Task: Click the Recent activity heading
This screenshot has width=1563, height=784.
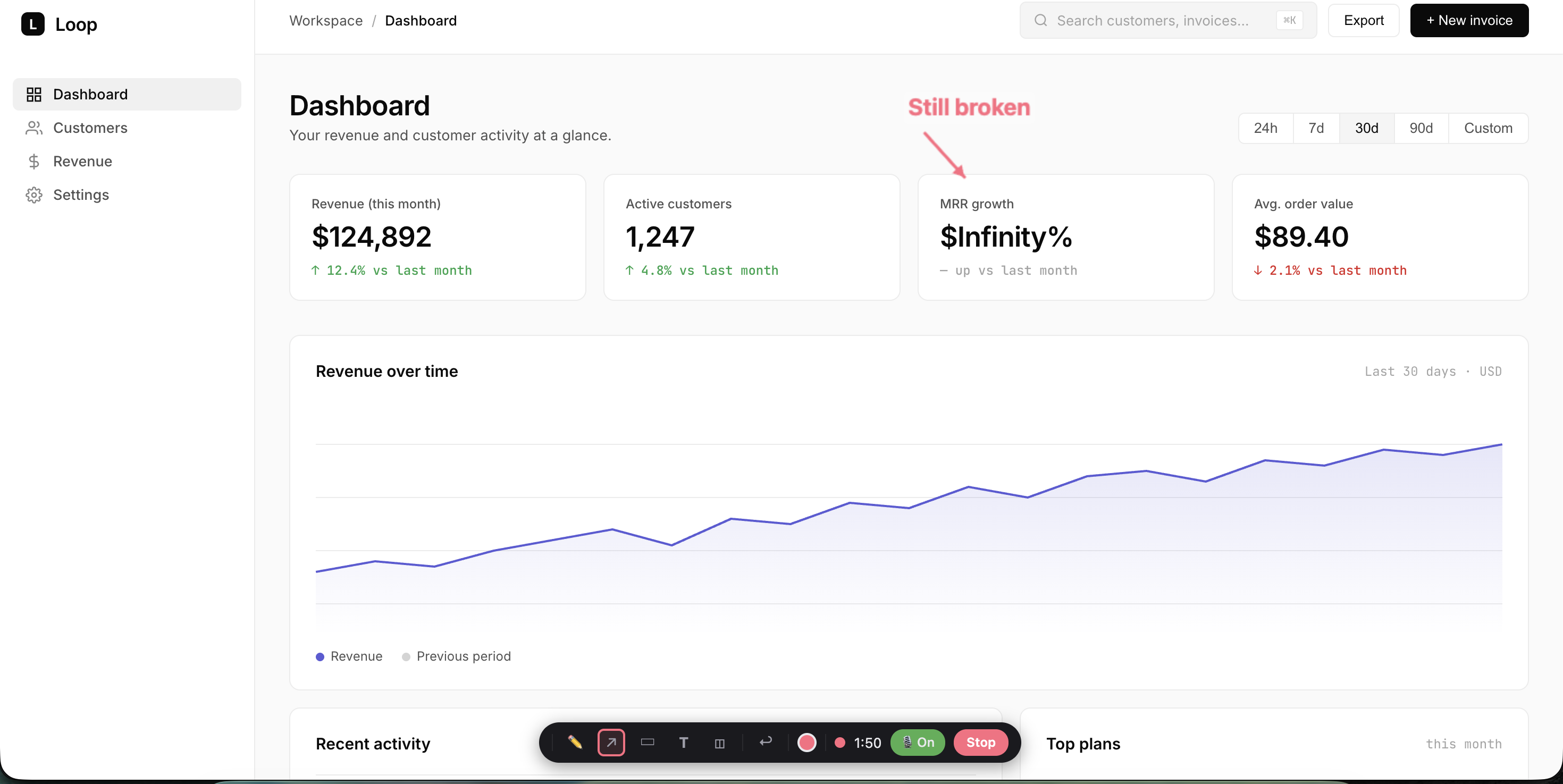Action: coord(373,744)
